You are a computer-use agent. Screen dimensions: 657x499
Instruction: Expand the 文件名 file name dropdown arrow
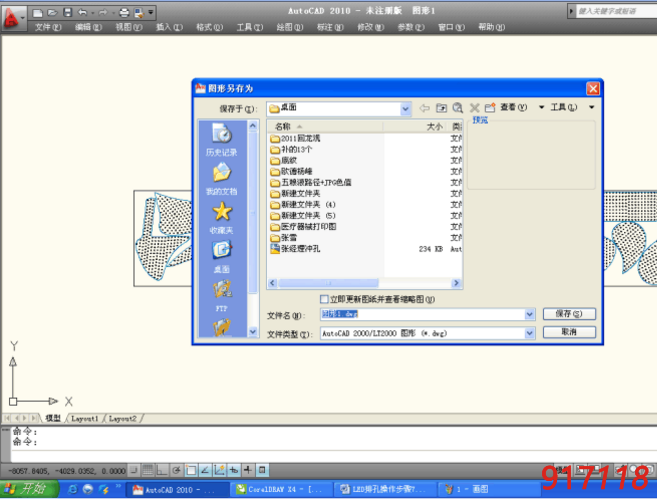click(530, 314)
